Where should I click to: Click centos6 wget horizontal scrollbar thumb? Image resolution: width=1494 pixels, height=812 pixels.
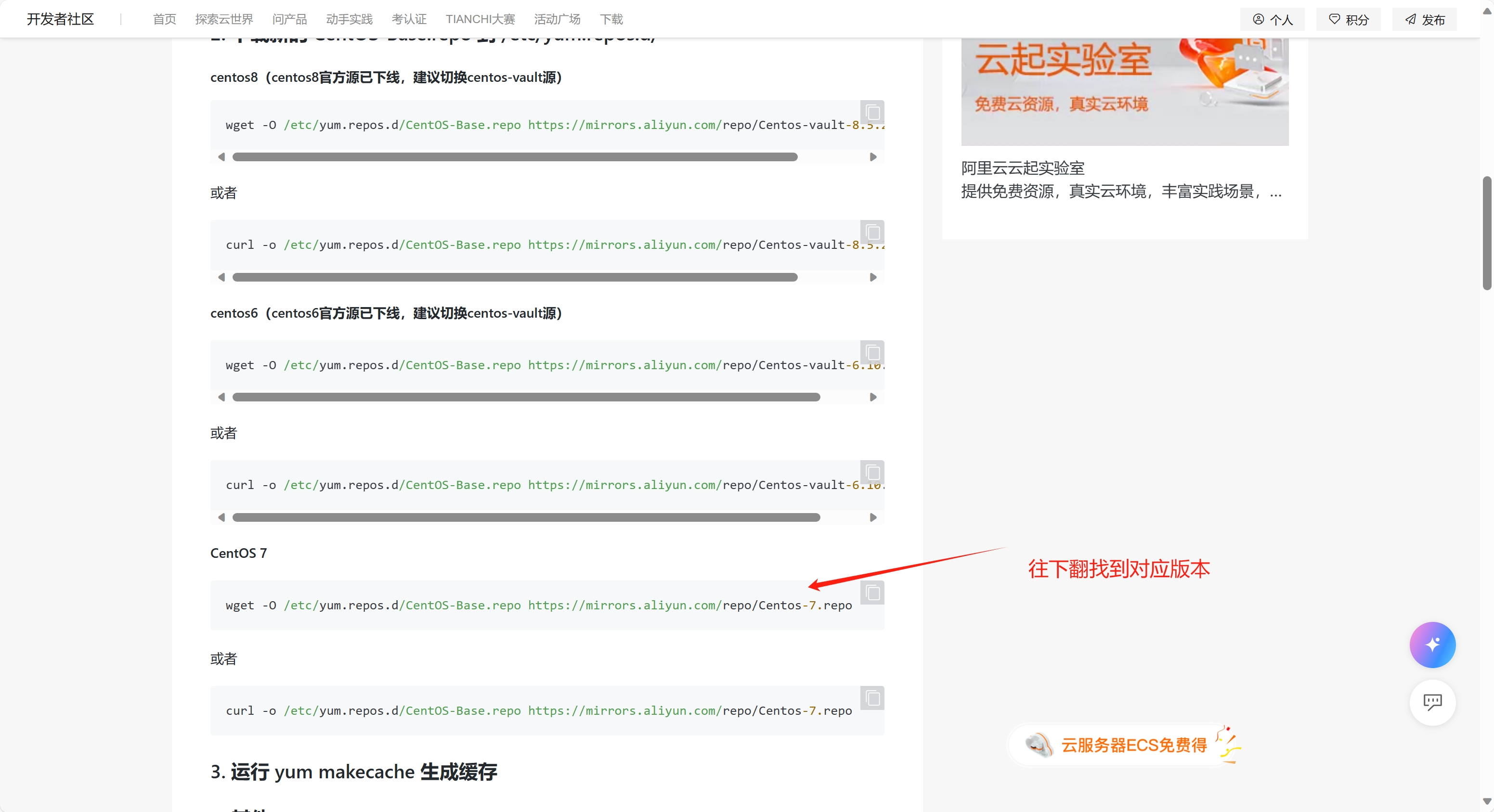click(525, 397)
